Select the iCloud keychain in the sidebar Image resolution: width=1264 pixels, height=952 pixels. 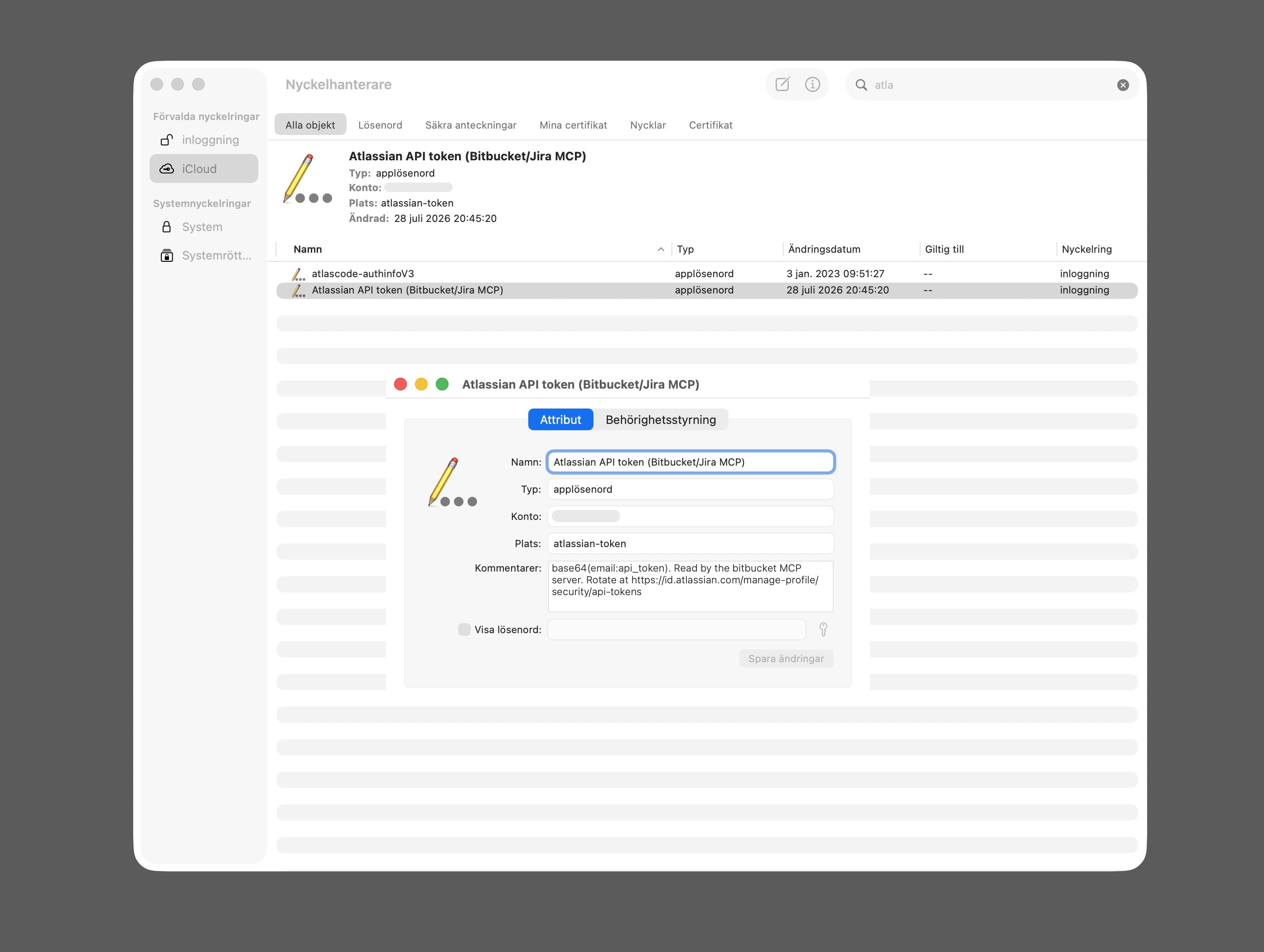[204, 169]
